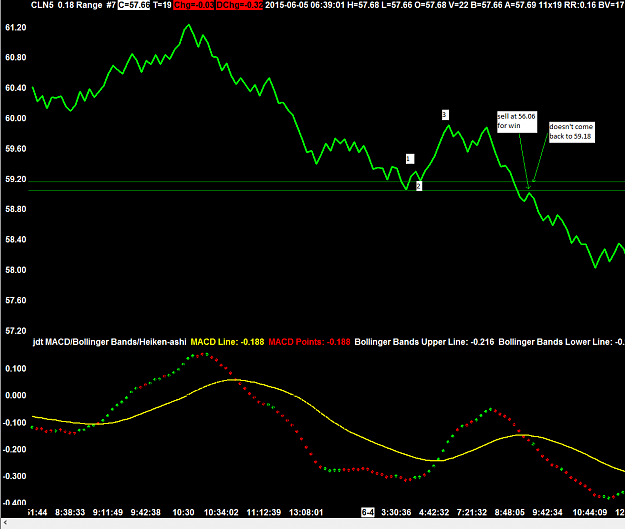Click the 7:21:32 time axis label

(472, 513)
